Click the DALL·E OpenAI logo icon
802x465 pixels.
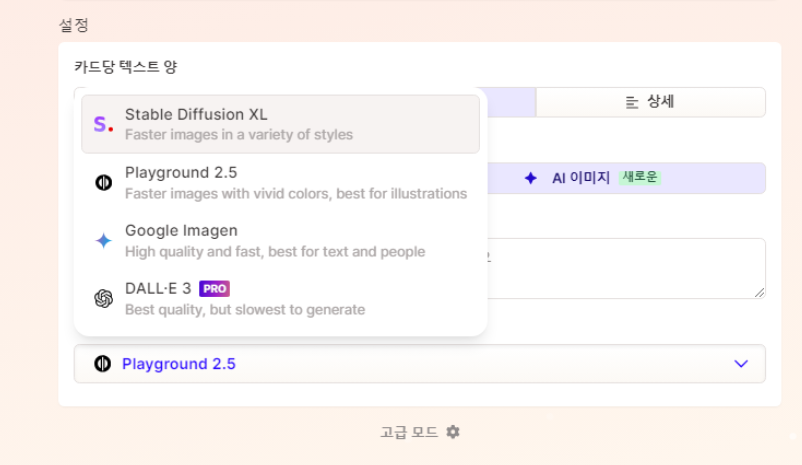pos(103,298)
